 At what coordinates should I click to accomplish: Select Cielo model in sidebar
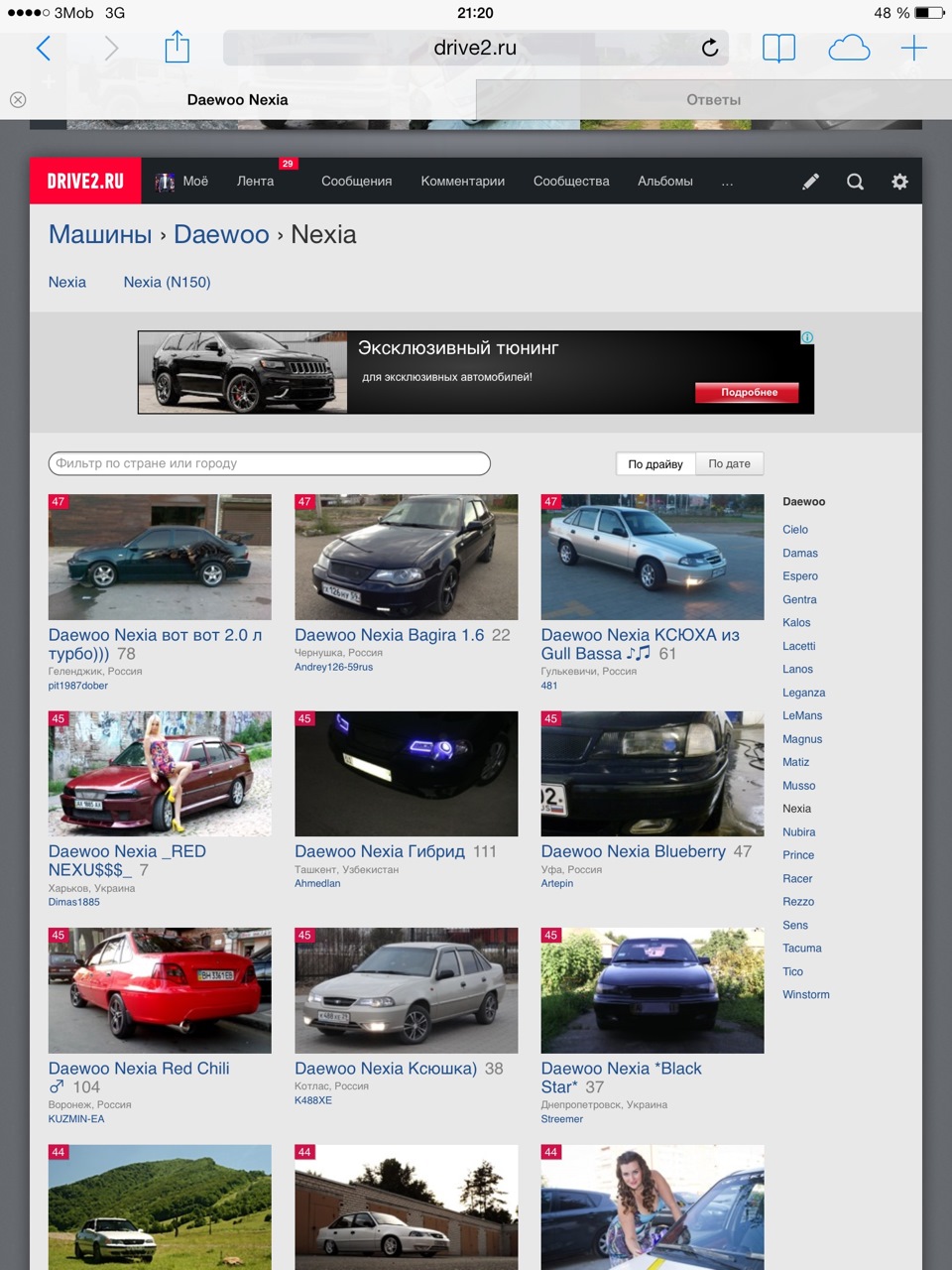795,530
